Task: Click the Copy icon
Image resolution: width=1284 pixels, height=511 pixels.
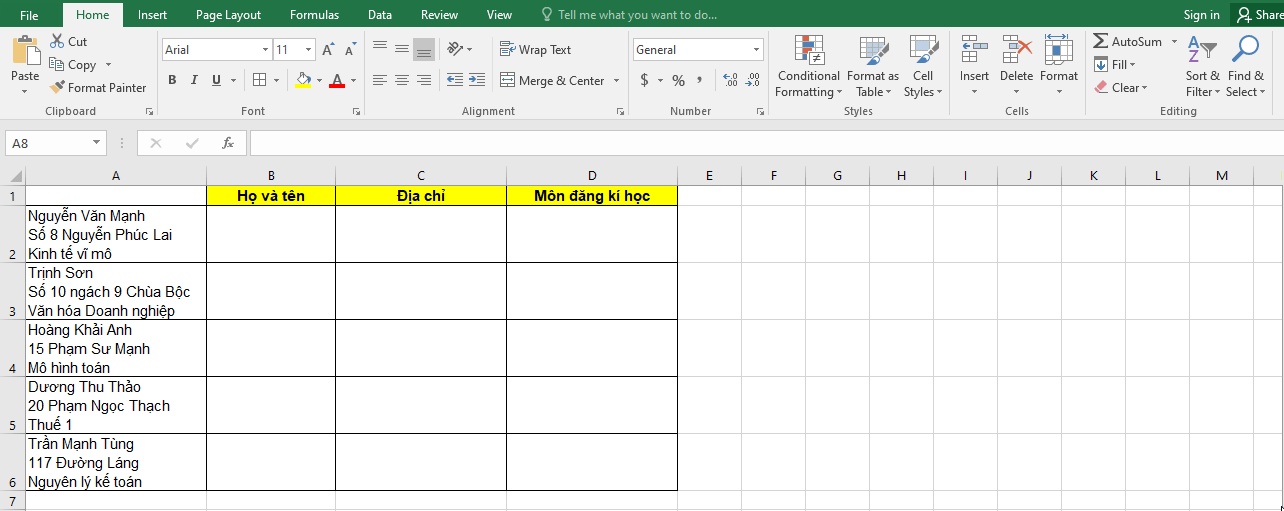Action: pyautogui.click(x=57, y=64)
